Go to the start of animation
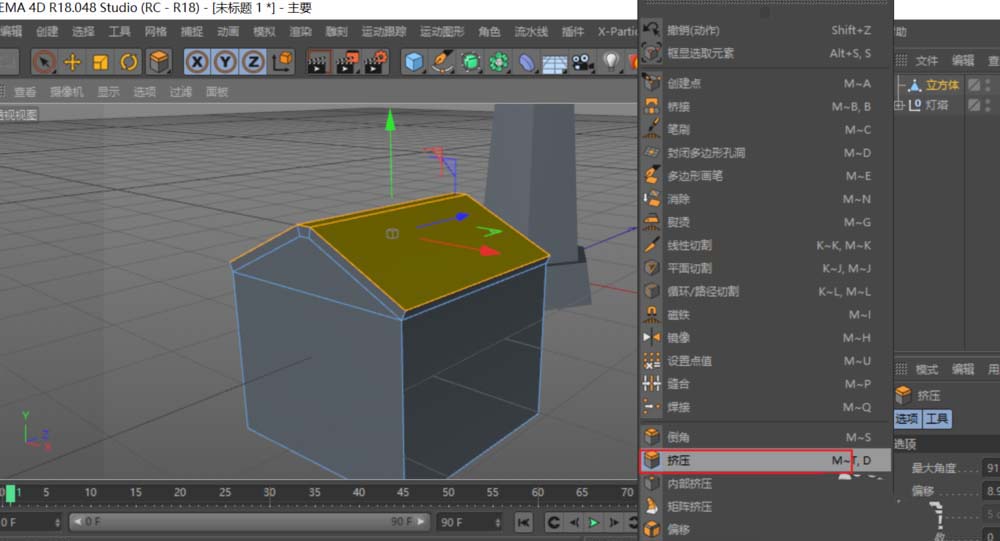 coord(524,522)
